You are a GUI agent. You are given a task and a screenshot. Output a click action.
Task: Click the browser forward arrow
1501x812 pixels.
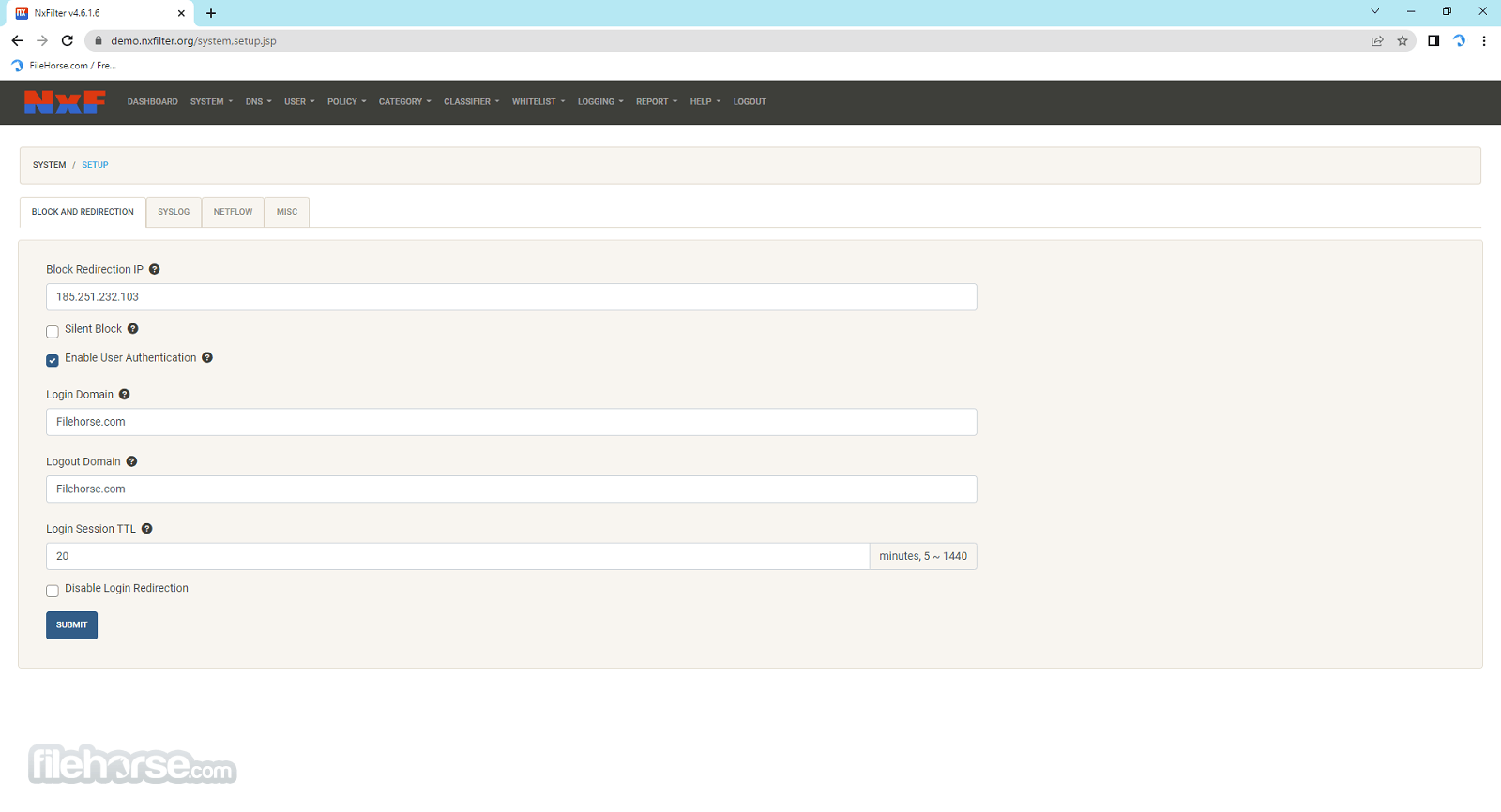coord(42,40)
